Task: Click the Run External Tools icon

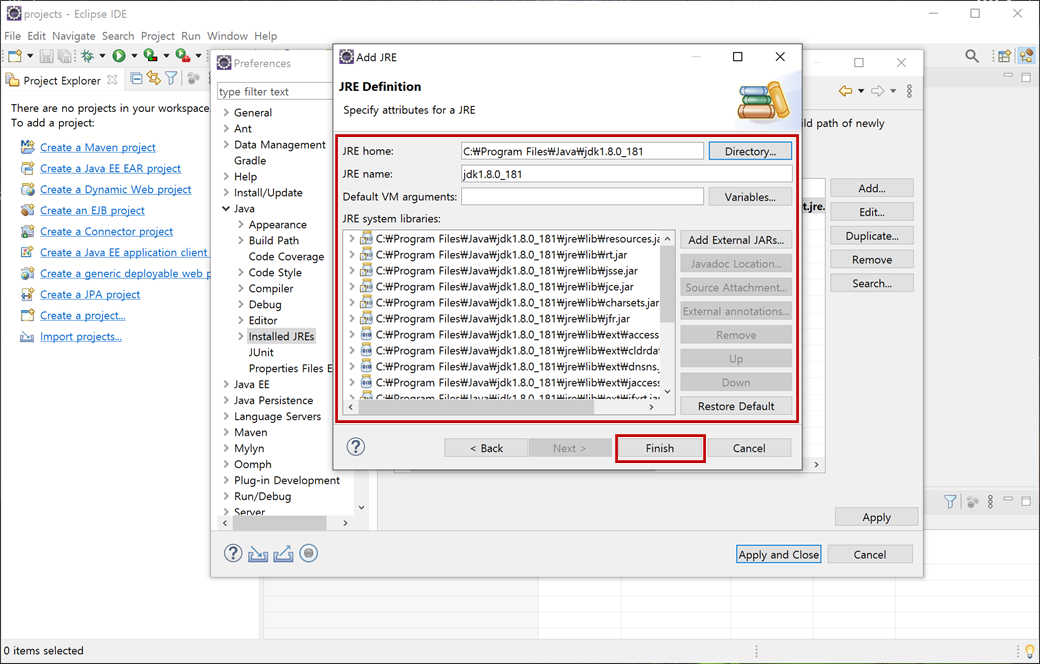Action: click(x=182, y=56)
